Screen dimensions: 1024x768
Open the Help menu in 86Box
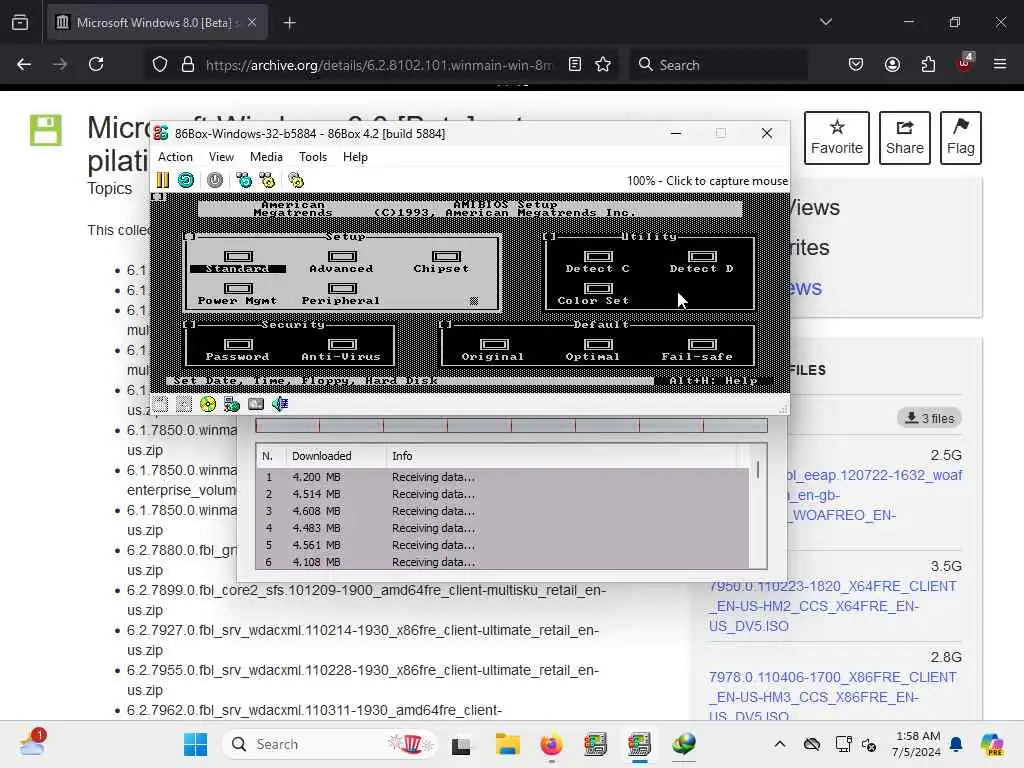[x=355, y=157]
